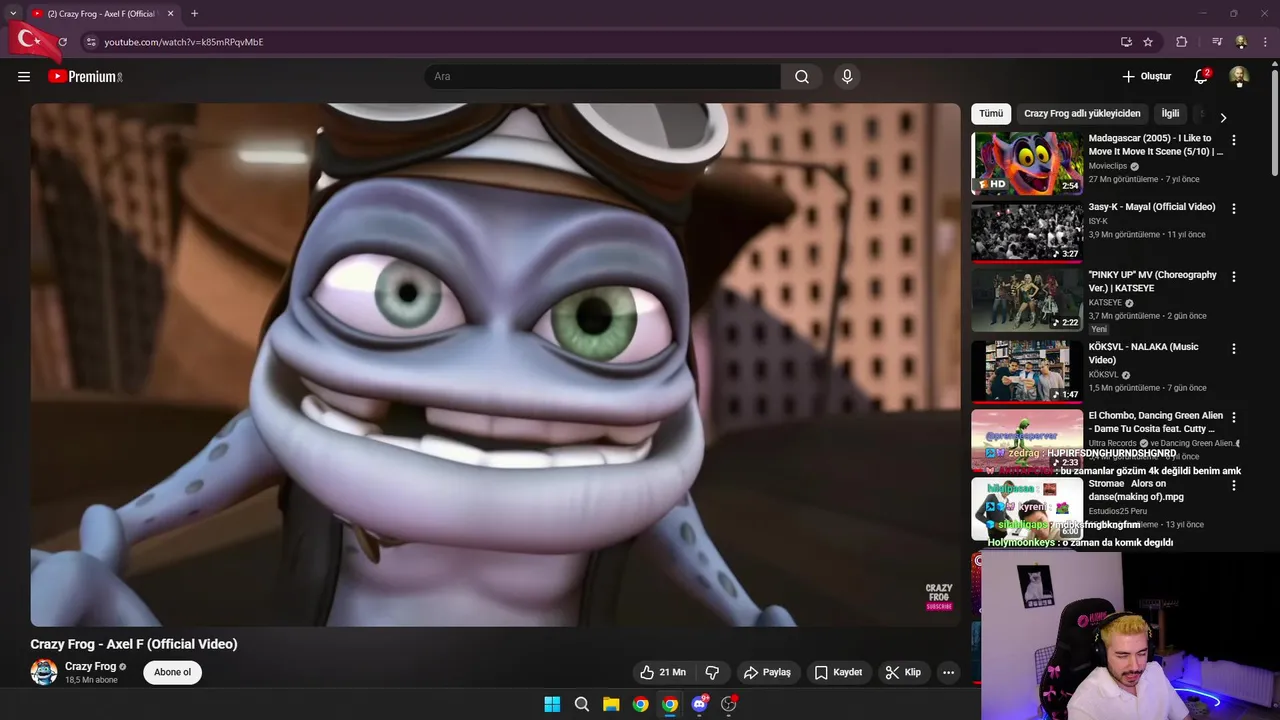
Task: Open options menu for KÖKSVL NALAKA video
Action: (1233, 349)
